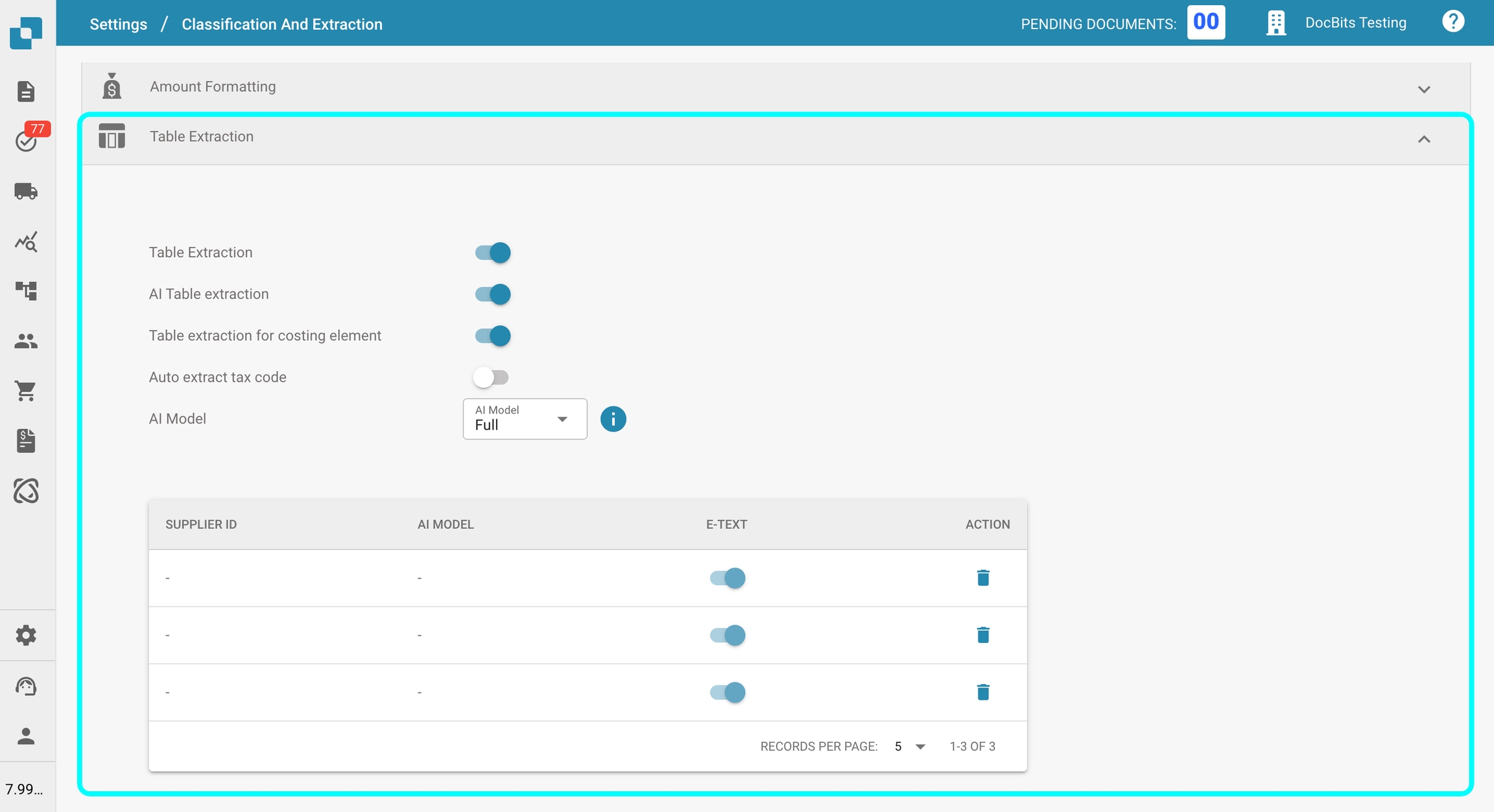Open the settings gear icon
The width and height of the screenshot is (1494, 812).
tap(26, 635)
